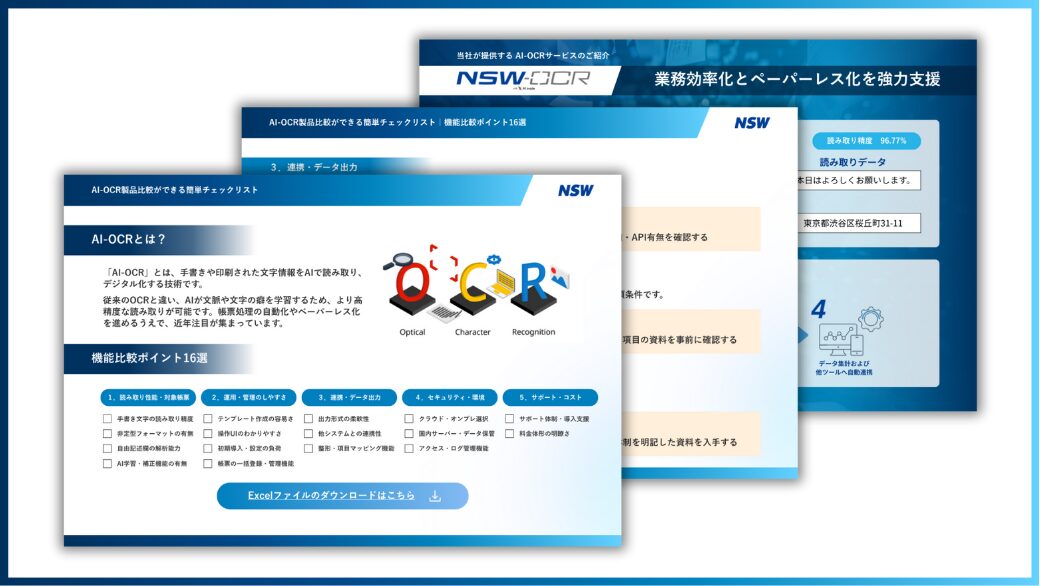This screenshot has height=586, width=1040.
Task: Click the red letter O with magnifying glass
Action: pyautogui.click(x=413, y=284)
